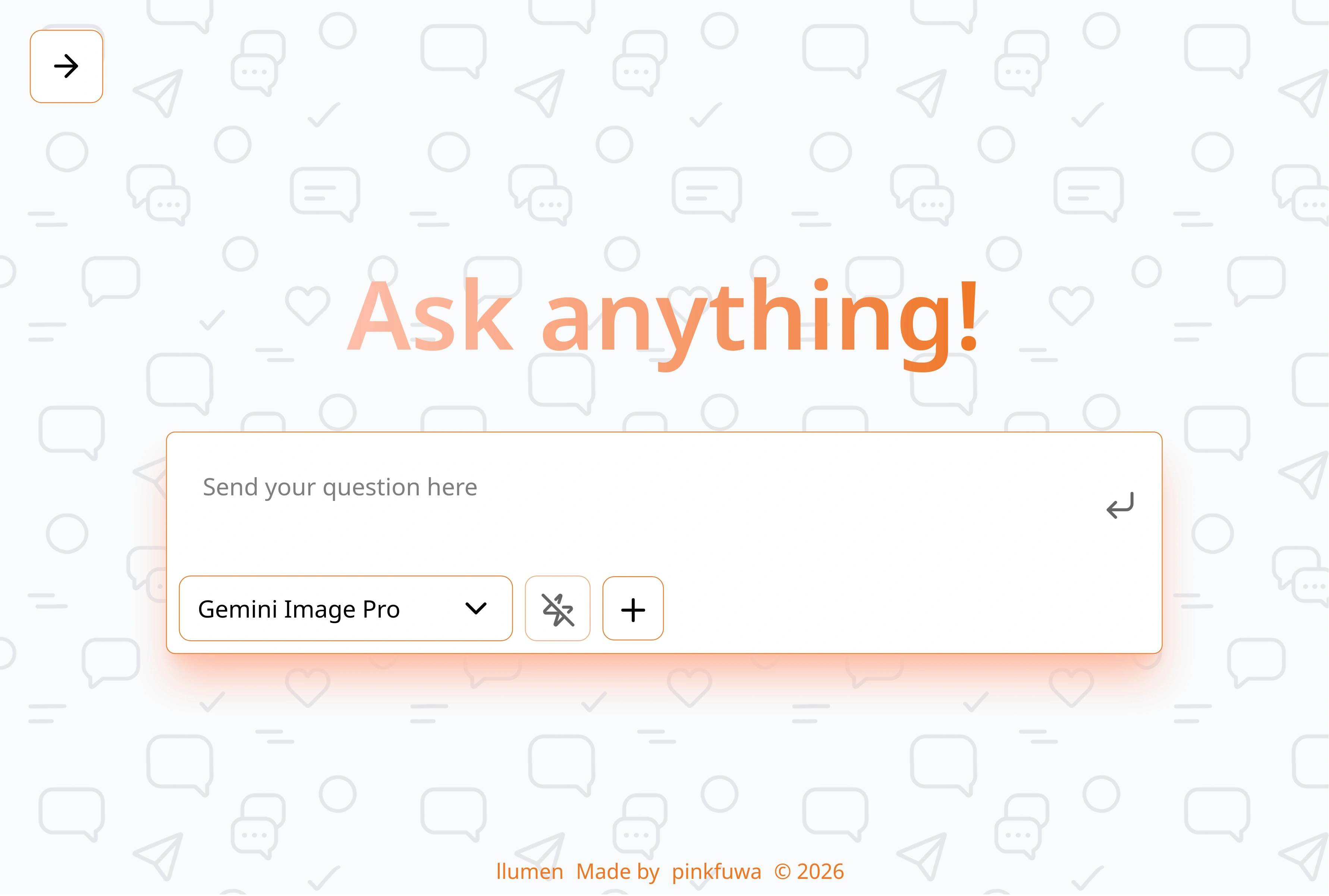Toggle the crossed-out sparkle search icon
Image resolution: width=1329 pixels, height=896 pixels.
pyautogui.click(x=557, y=609)
